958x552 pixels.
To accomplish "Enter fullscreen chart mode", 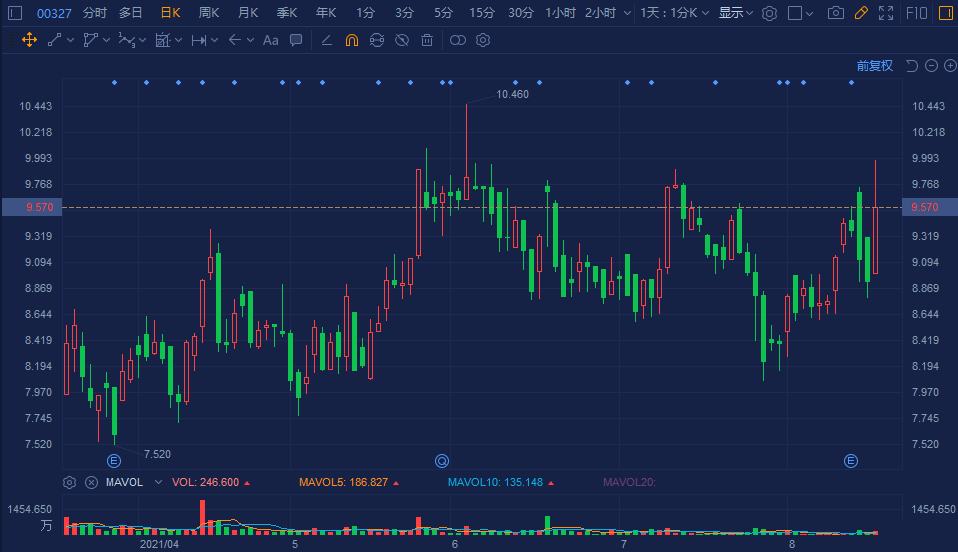I will click(886, 13).
